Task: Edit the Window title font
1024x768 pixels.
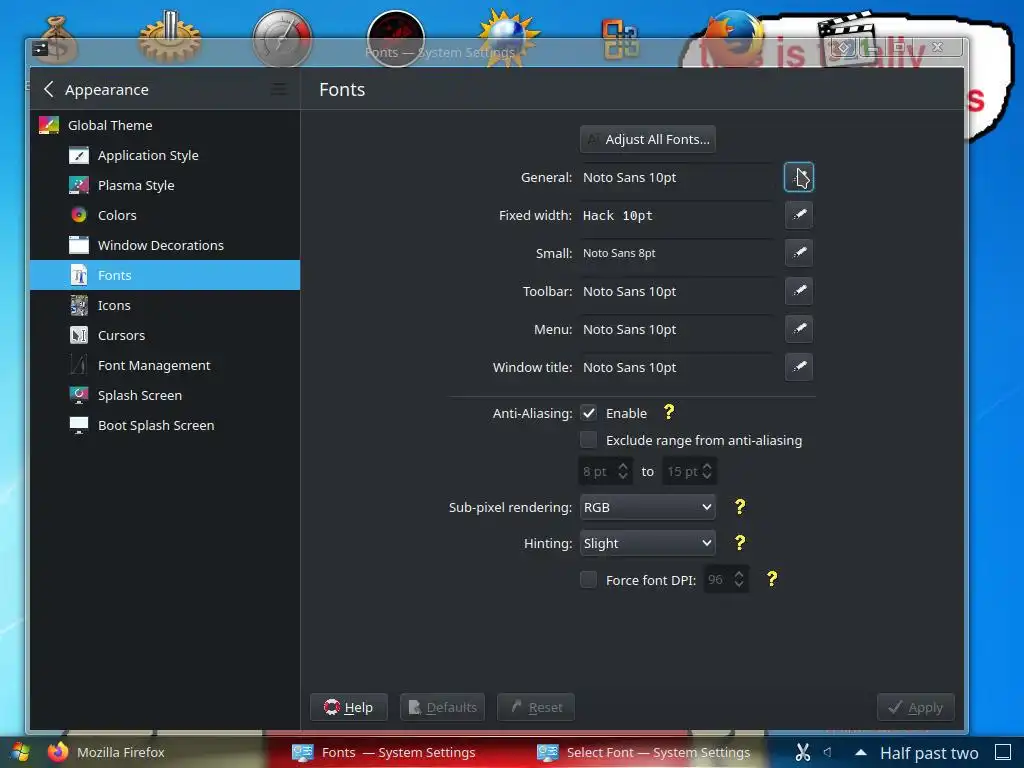Action: [x=799, y=367]
